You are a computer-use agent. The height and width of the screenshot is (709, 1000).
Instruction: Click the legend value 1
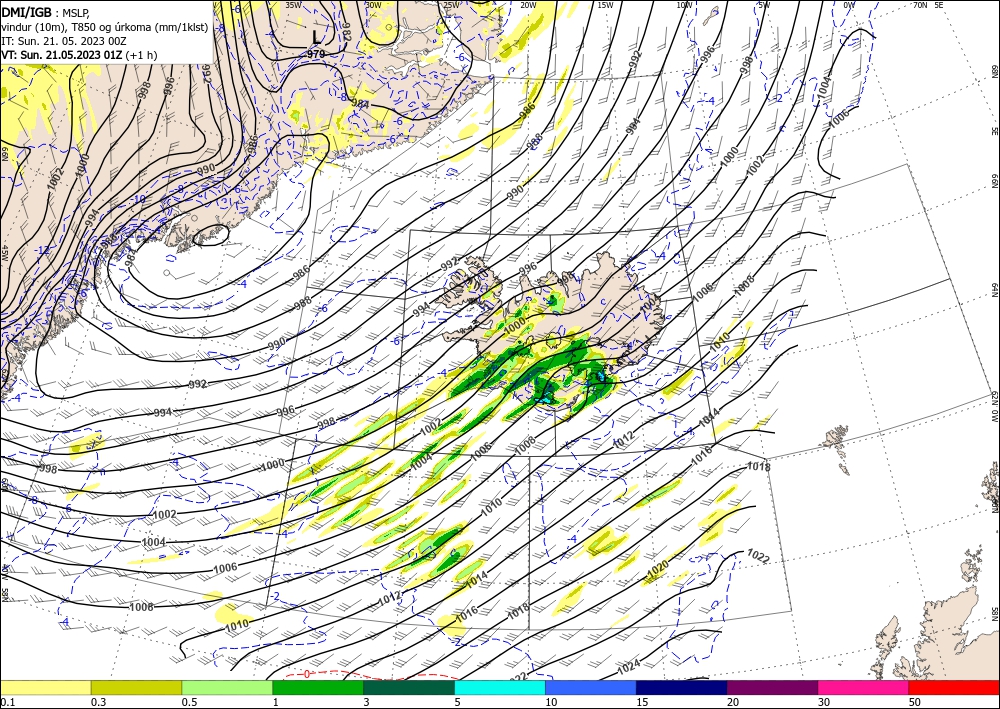(x=276, y=702)
